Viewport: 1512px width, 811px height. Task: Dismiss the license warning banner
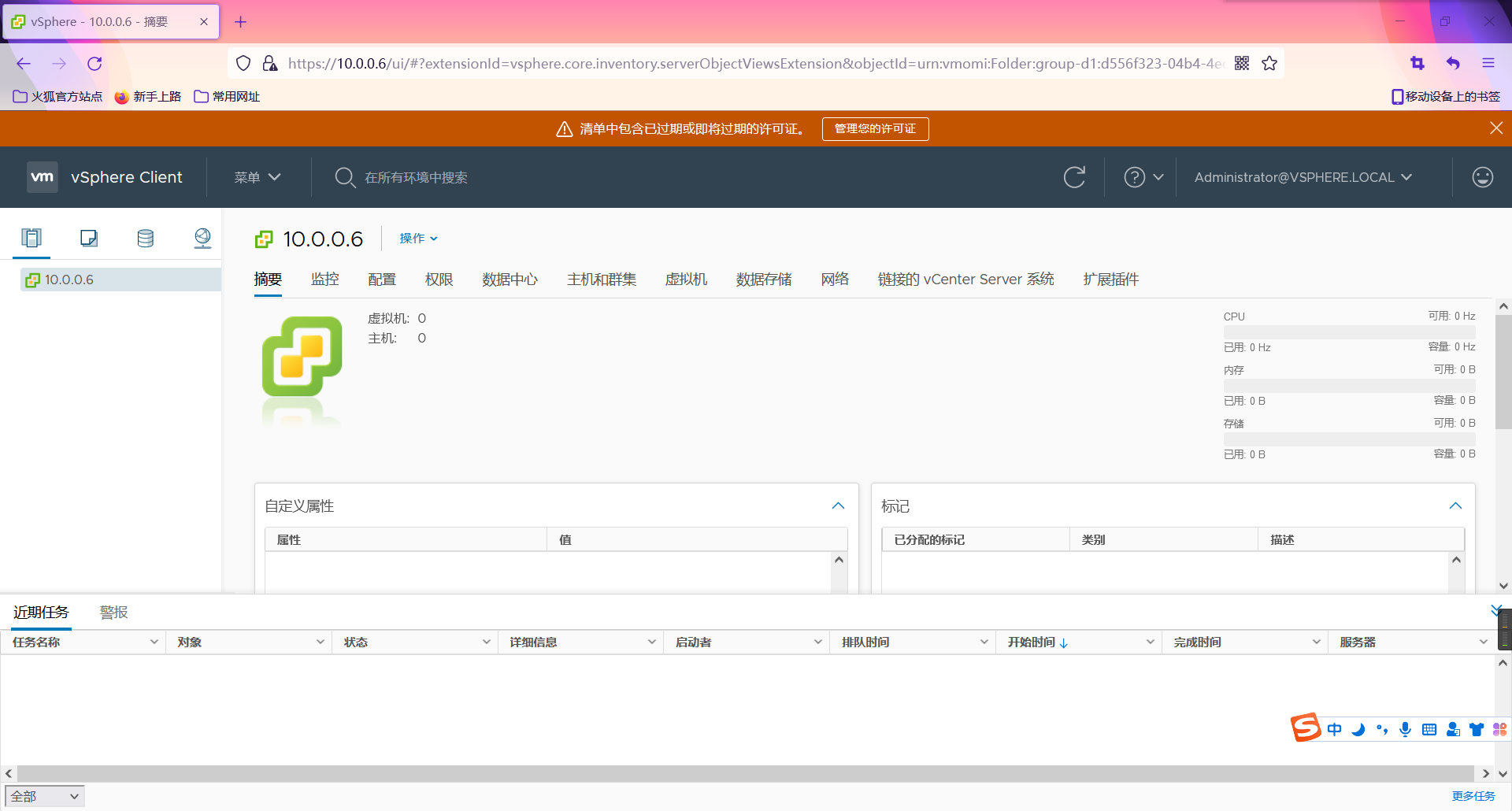pos(1496,128)
